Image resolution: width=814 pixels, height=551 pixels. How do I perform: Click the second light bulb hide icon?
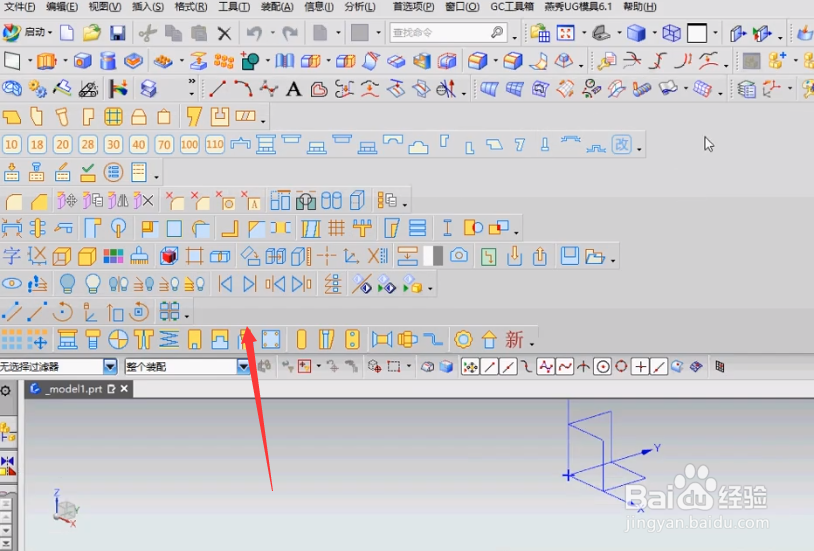93,284
